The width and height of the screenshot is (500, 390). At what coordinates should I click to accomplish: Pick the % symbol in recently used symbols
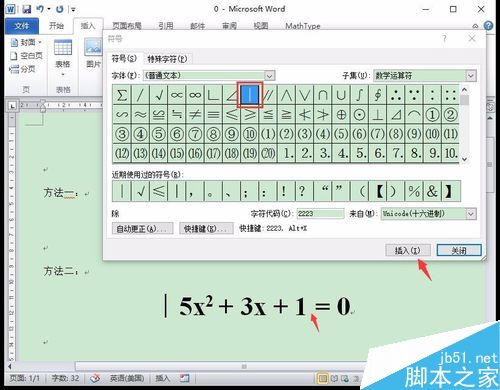(414, 191)
